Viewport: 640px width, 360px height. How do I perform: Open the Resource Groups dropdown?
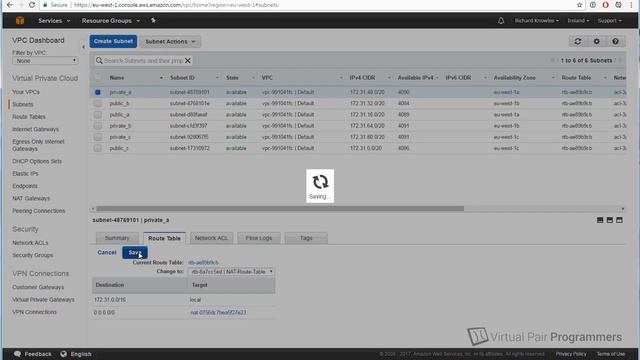click(x=111, y=20)
